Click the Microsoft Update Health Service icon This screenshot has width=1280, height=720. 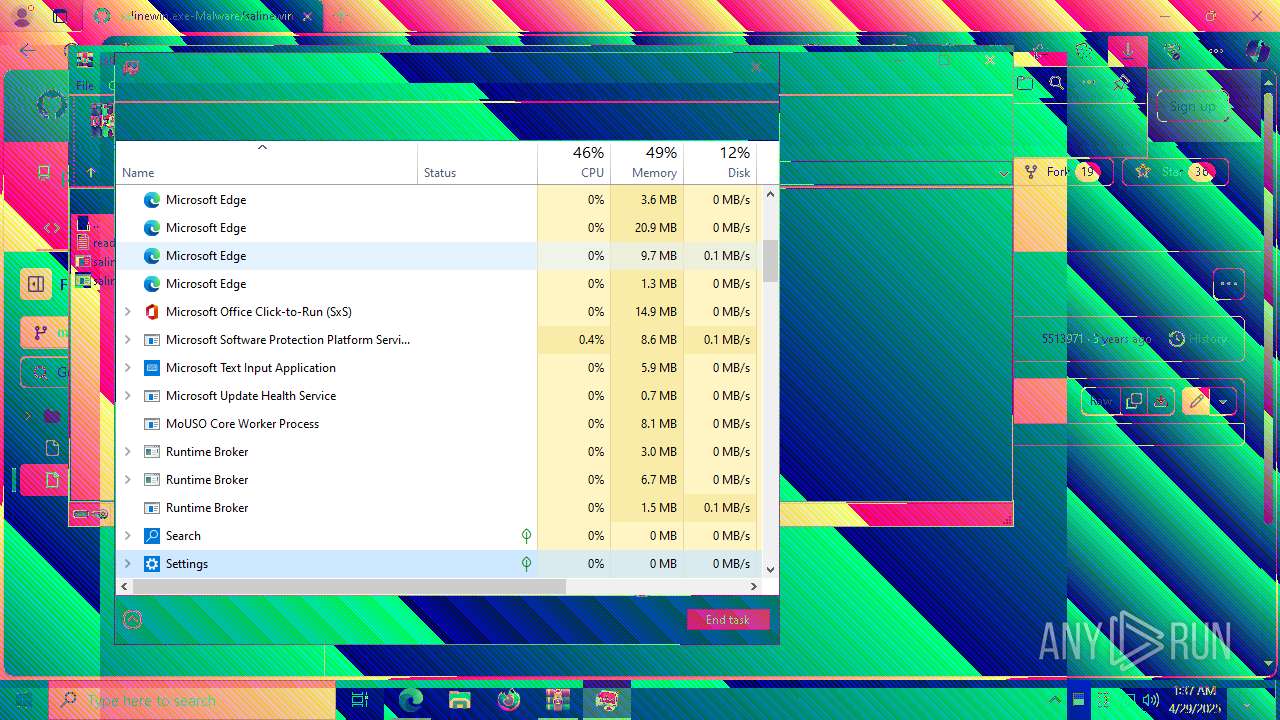[x=152, y=396]
